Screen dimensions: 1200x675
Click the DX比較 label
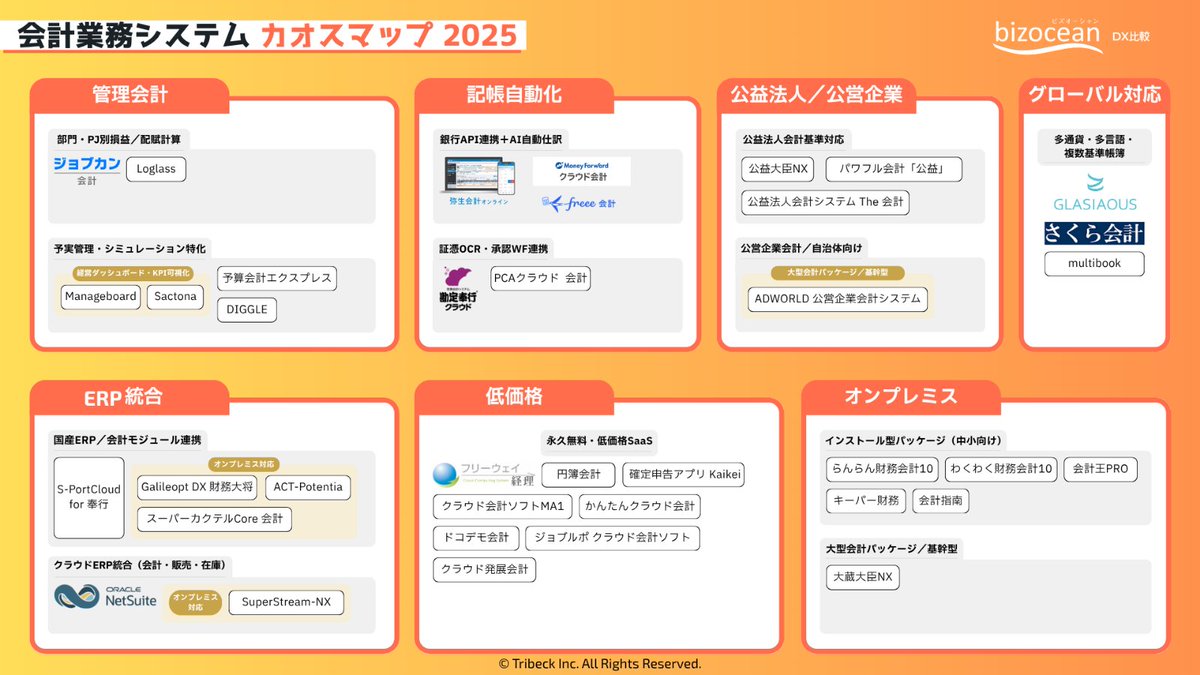coord(1131,37)
